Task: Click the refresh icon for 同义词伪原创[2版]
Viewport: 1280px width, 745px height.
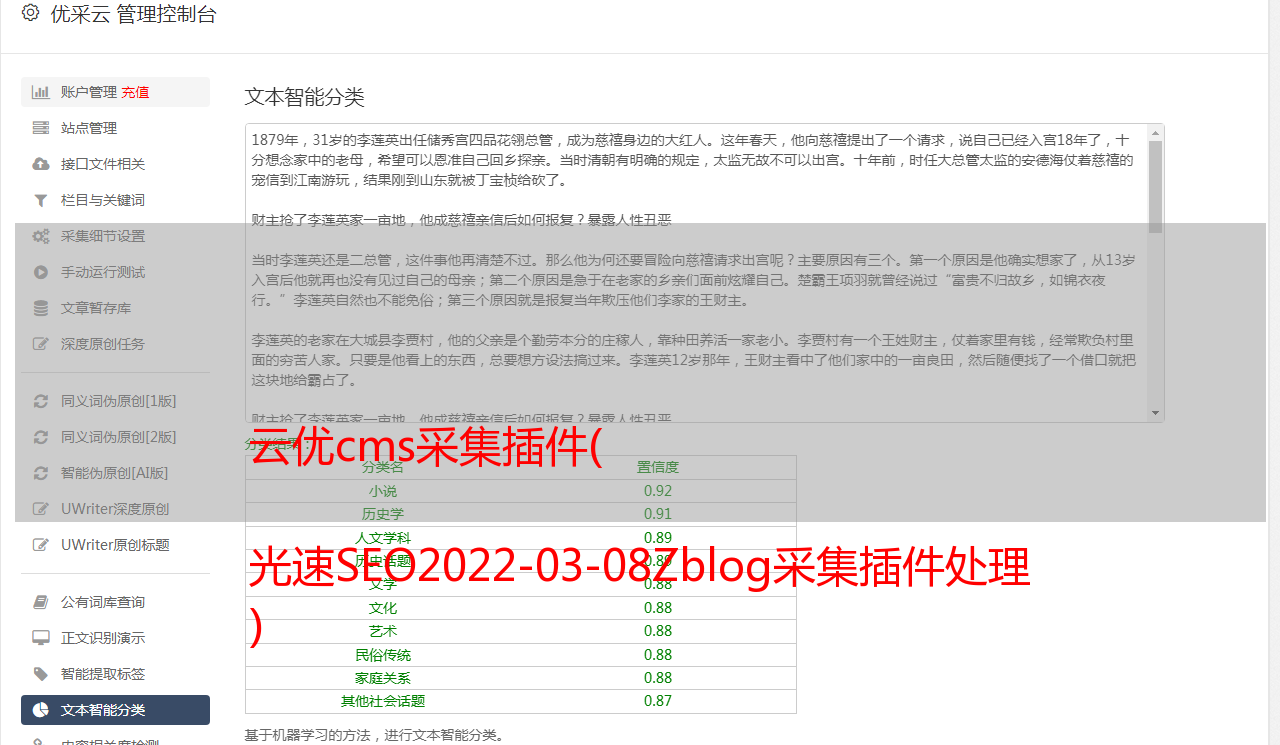Action: click(x=41, y=437)
